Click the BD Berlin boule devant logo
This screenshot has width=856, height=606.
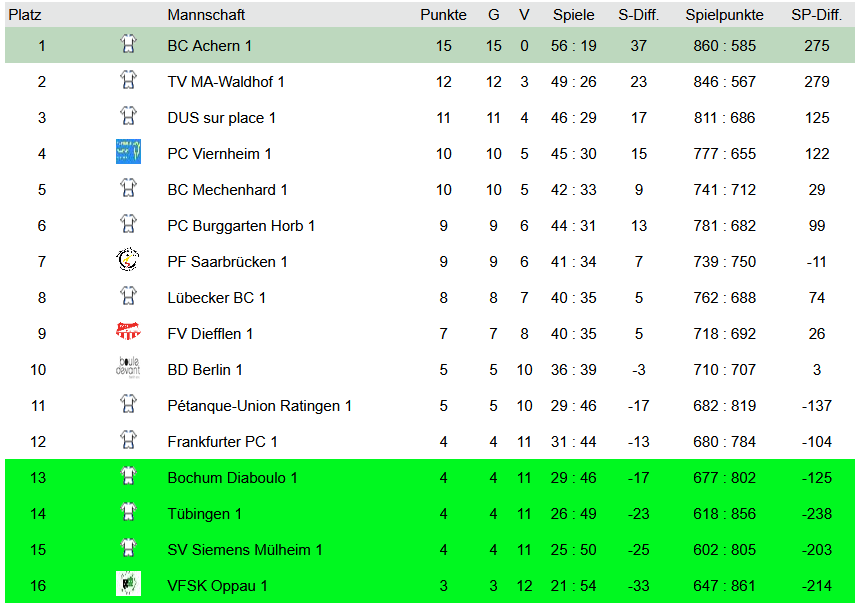(128, 367)
